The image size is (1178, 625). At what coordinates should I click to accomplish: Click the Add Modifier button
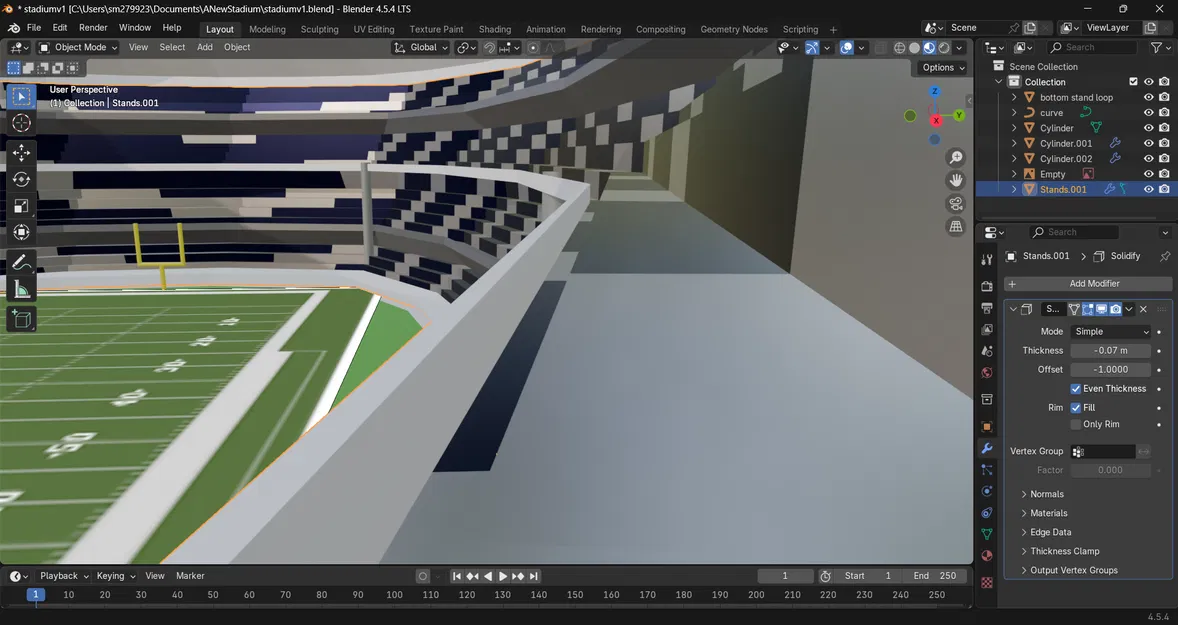click(x=1088, y=284)
